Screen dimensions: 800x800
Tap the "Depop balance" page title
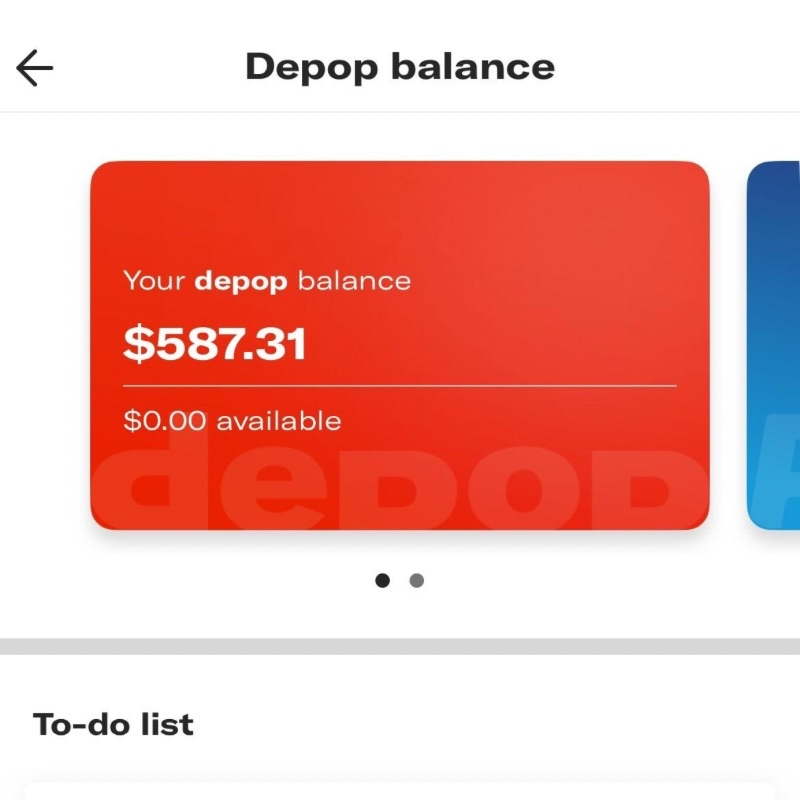400,67
